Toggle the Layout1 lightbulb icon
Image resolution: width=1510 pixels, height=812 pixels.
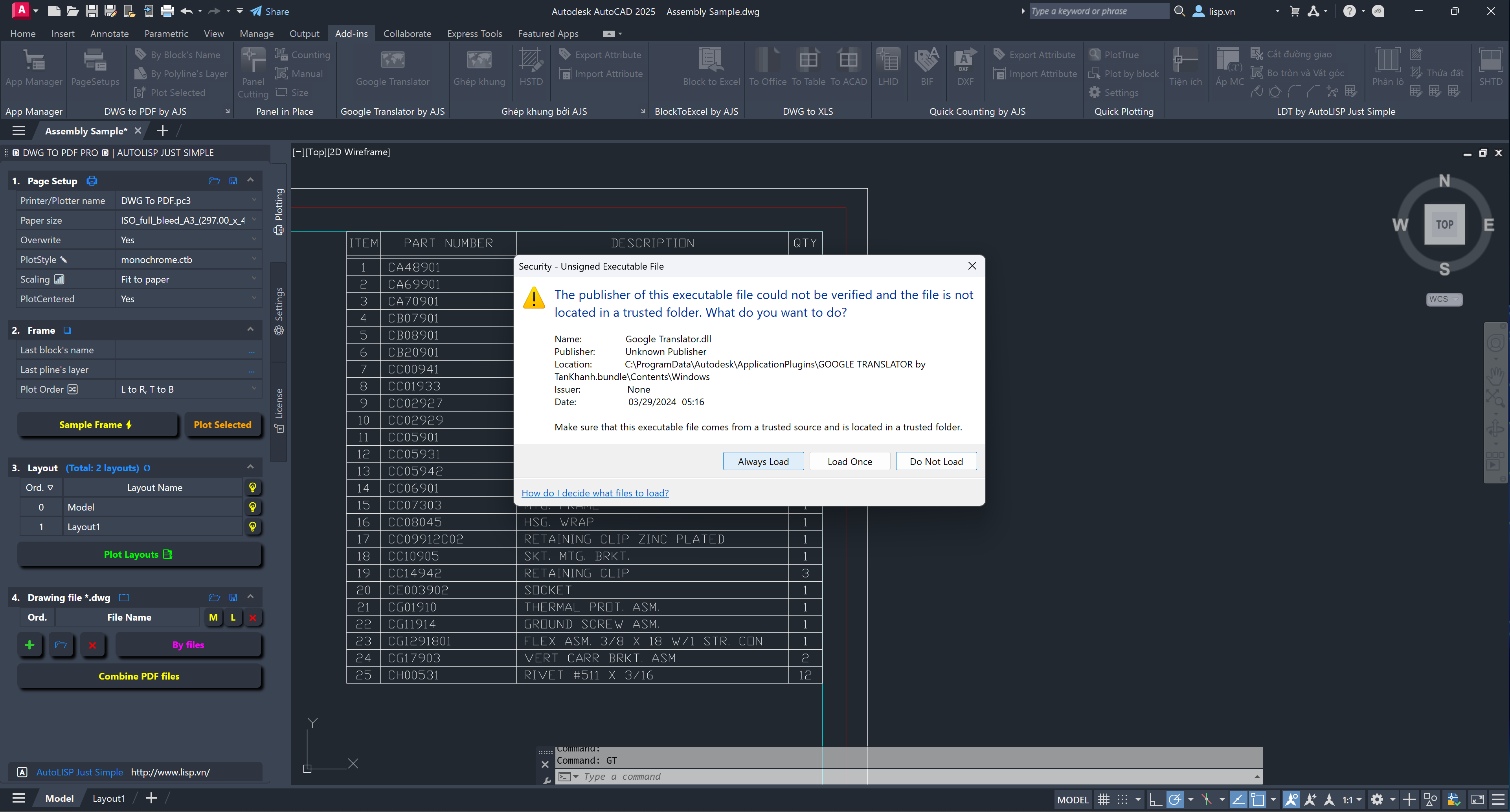[x=252, y=527]
